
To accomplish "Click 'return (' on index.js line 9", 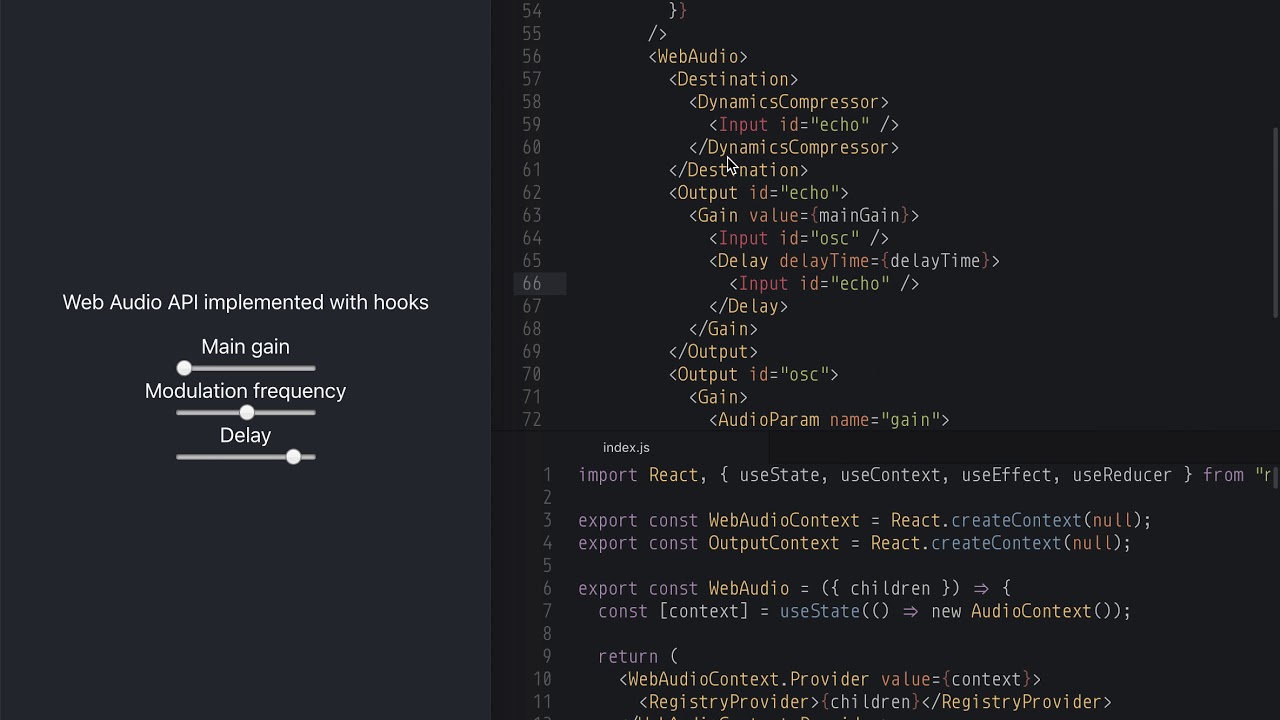I will pos(638,657).
